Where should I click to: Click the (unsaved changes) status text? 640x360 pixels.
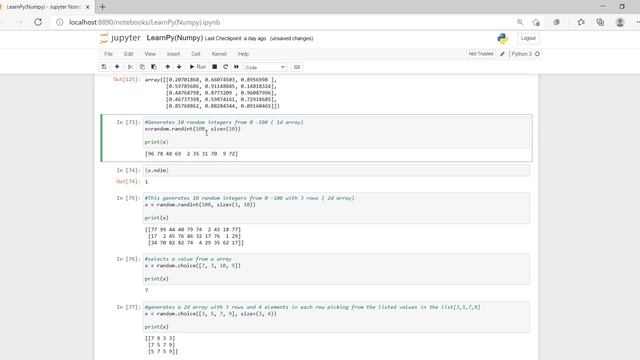tap(291, 38)
